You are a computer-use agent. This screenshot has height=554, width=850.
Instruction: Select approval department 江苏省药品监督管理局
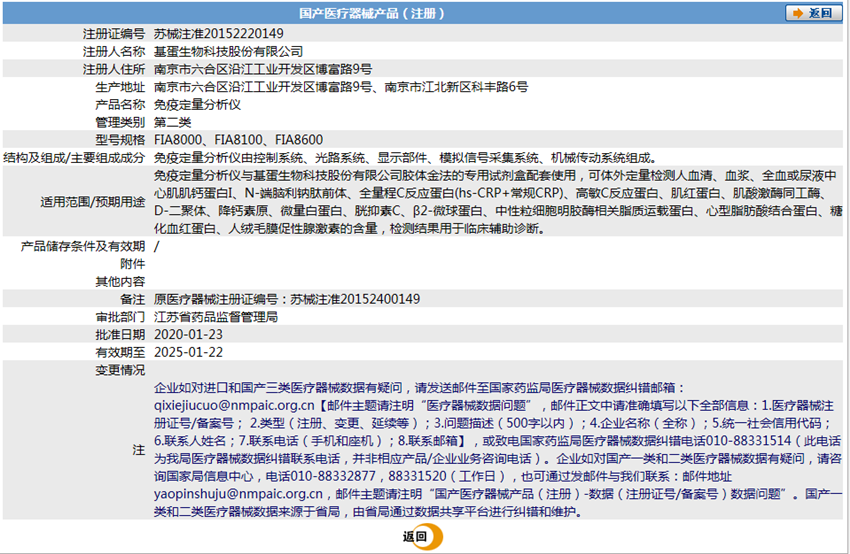pos(216,317)
